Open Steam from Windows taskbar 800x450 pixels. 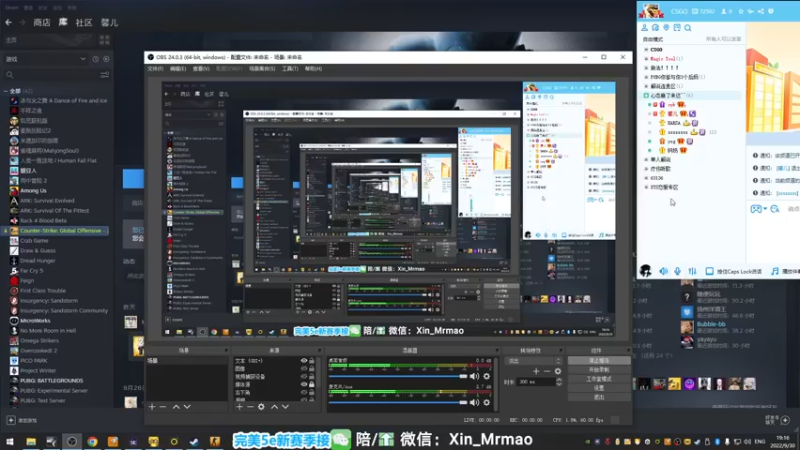coord(194,442)
